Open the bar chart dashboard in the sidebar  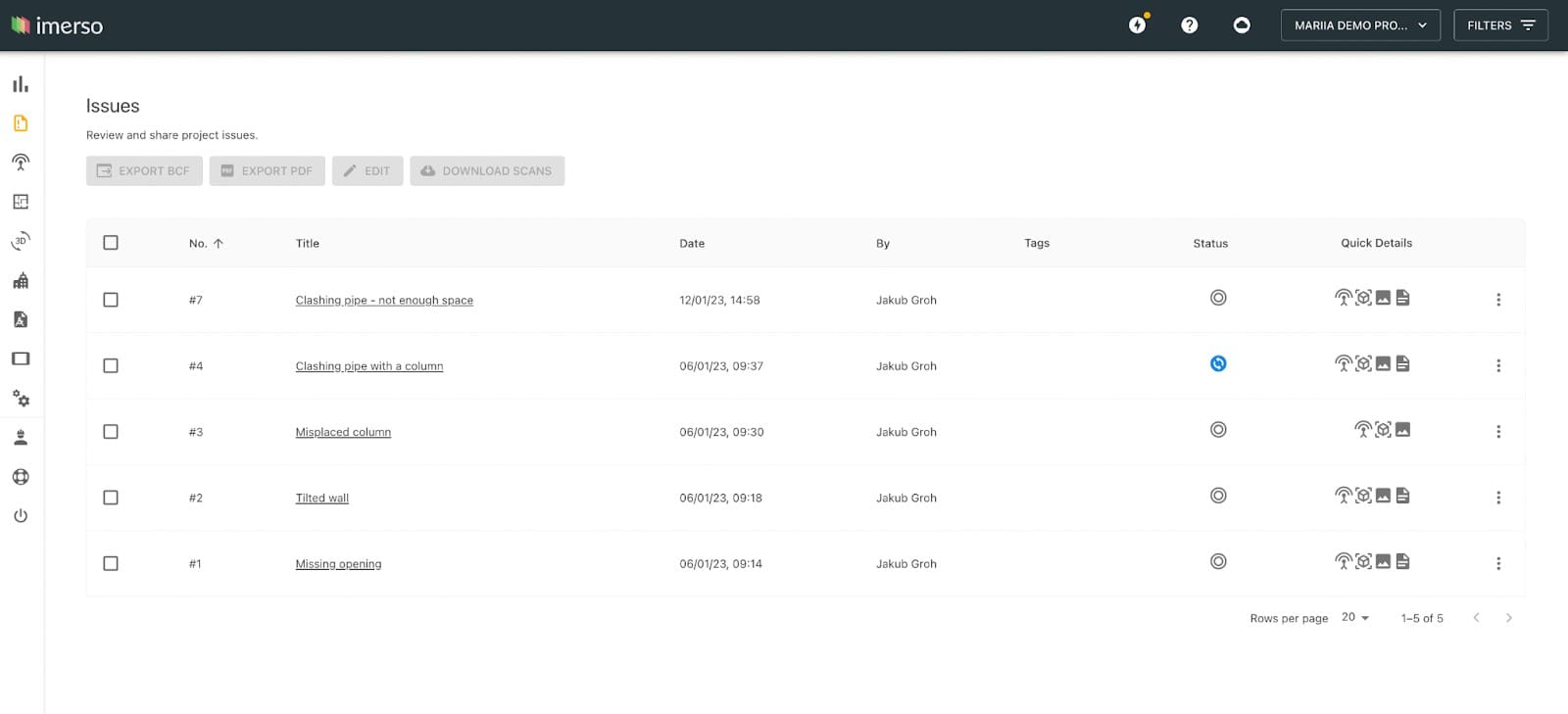click(21, 84)
